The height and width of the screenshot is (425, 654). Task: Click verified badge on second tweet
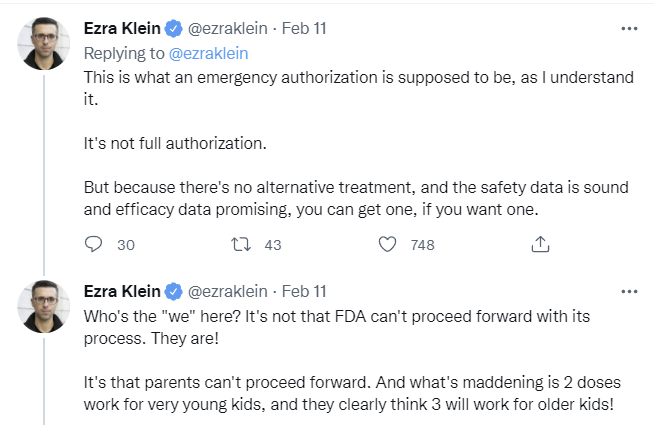[173, 291]
